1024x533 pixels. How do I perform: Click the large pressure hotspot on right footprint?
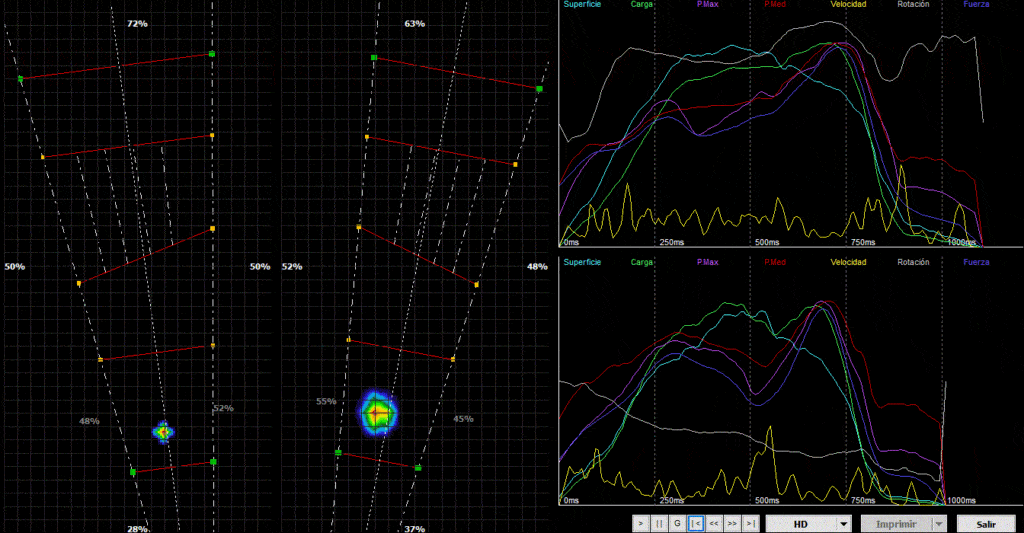[x=377, y=411]
